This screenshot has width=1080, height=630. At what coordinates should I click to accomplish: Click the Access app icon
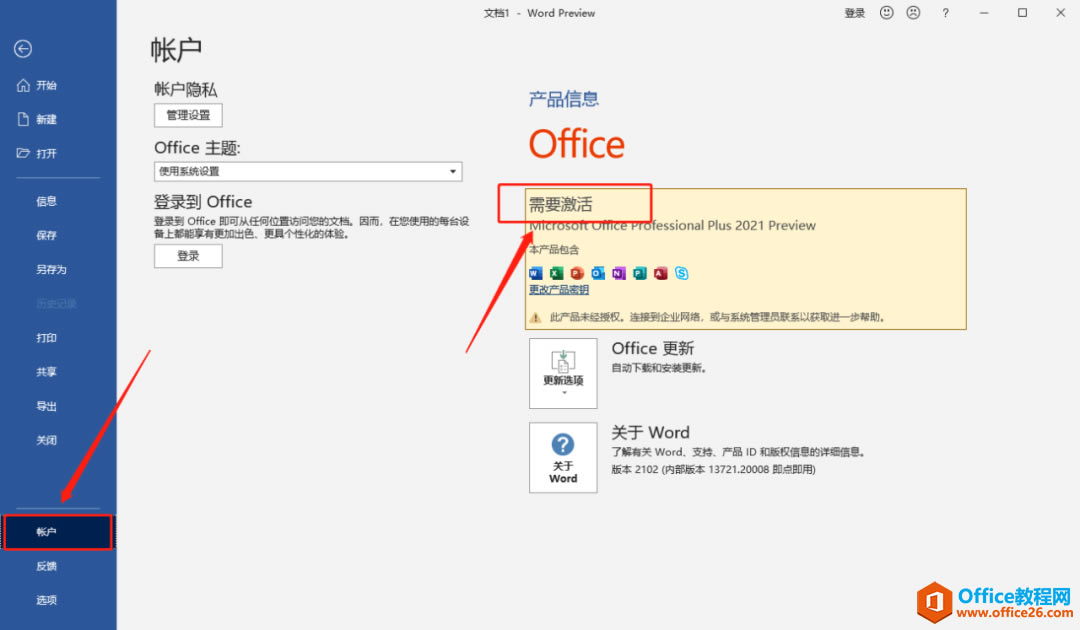coord(661,273)
